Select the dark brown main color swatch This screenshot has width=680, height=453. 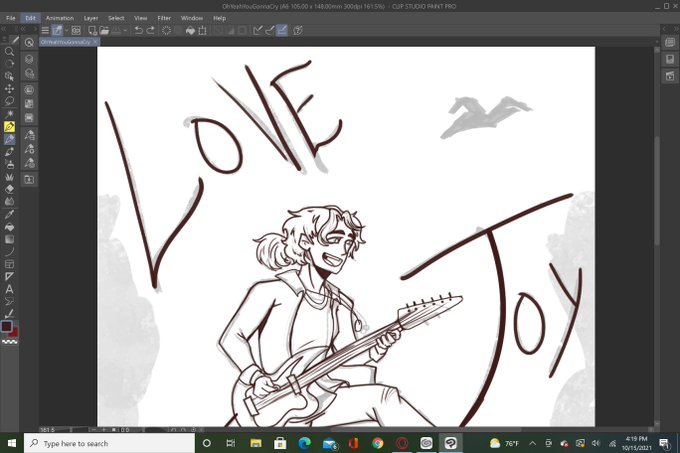pos(7,326)
